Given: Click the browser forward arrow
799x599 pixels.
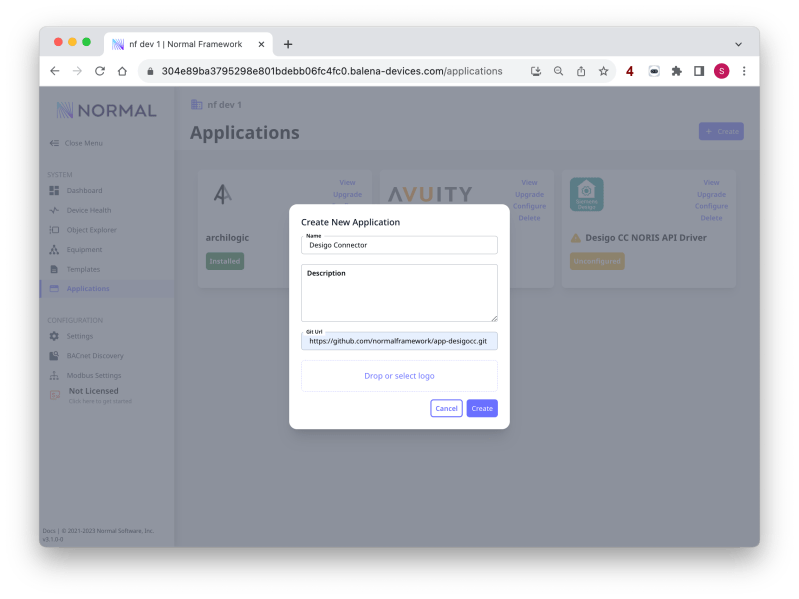Looking at the screenshot, I should click(77, 71).
